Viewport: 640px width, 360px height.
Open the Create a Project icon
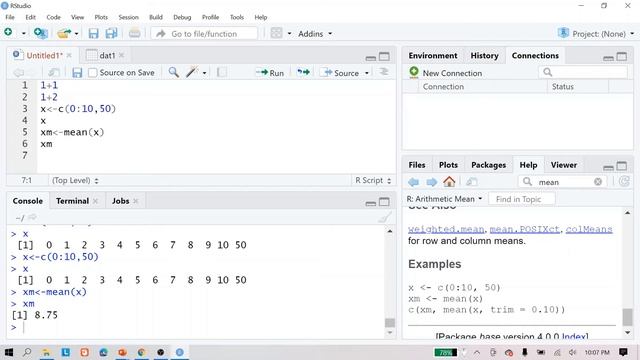(40, 33)
